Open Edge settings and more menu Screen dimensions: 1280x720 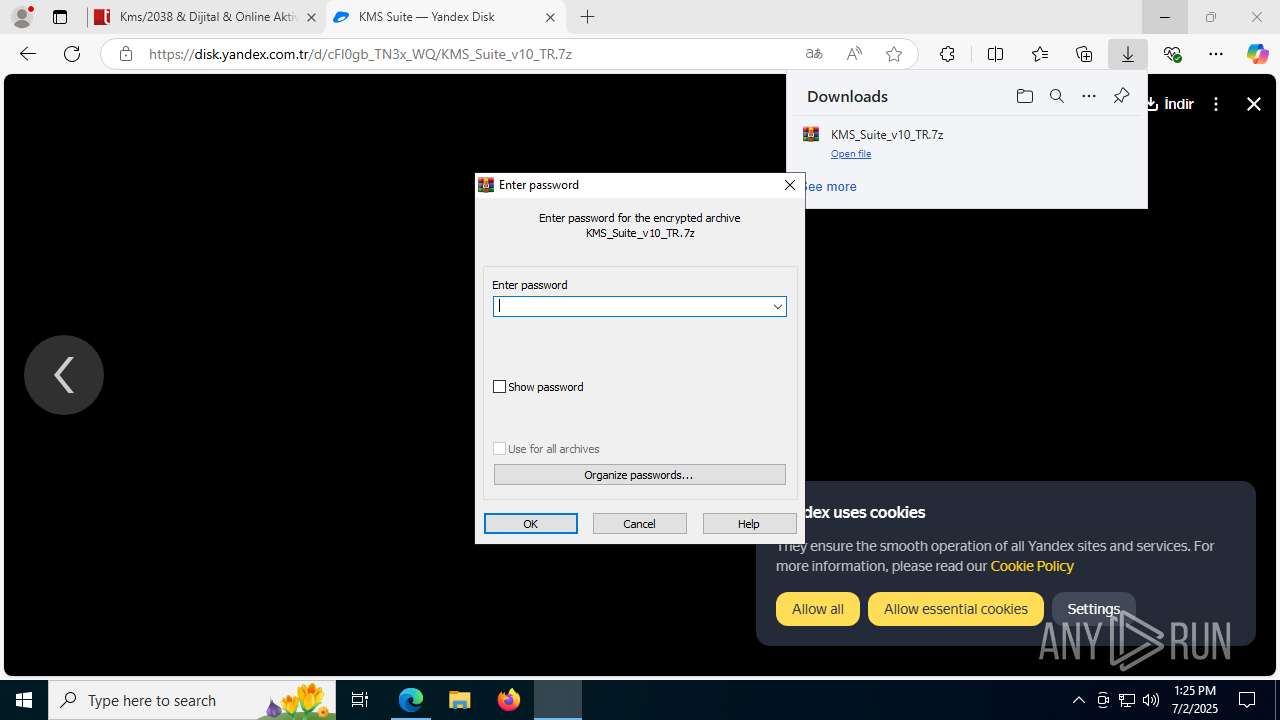[x=1216, y=54]
